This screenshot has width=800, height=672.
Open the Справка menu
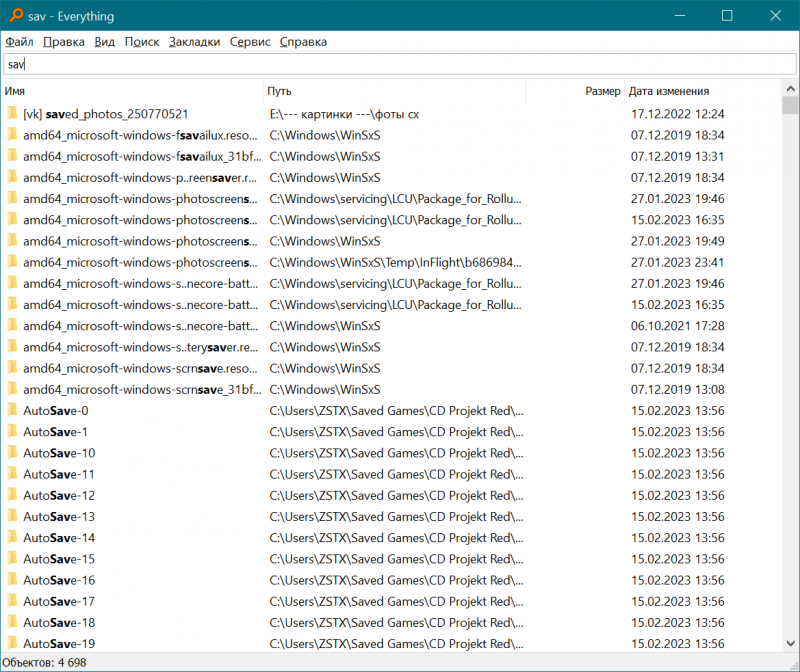point(303,42)
